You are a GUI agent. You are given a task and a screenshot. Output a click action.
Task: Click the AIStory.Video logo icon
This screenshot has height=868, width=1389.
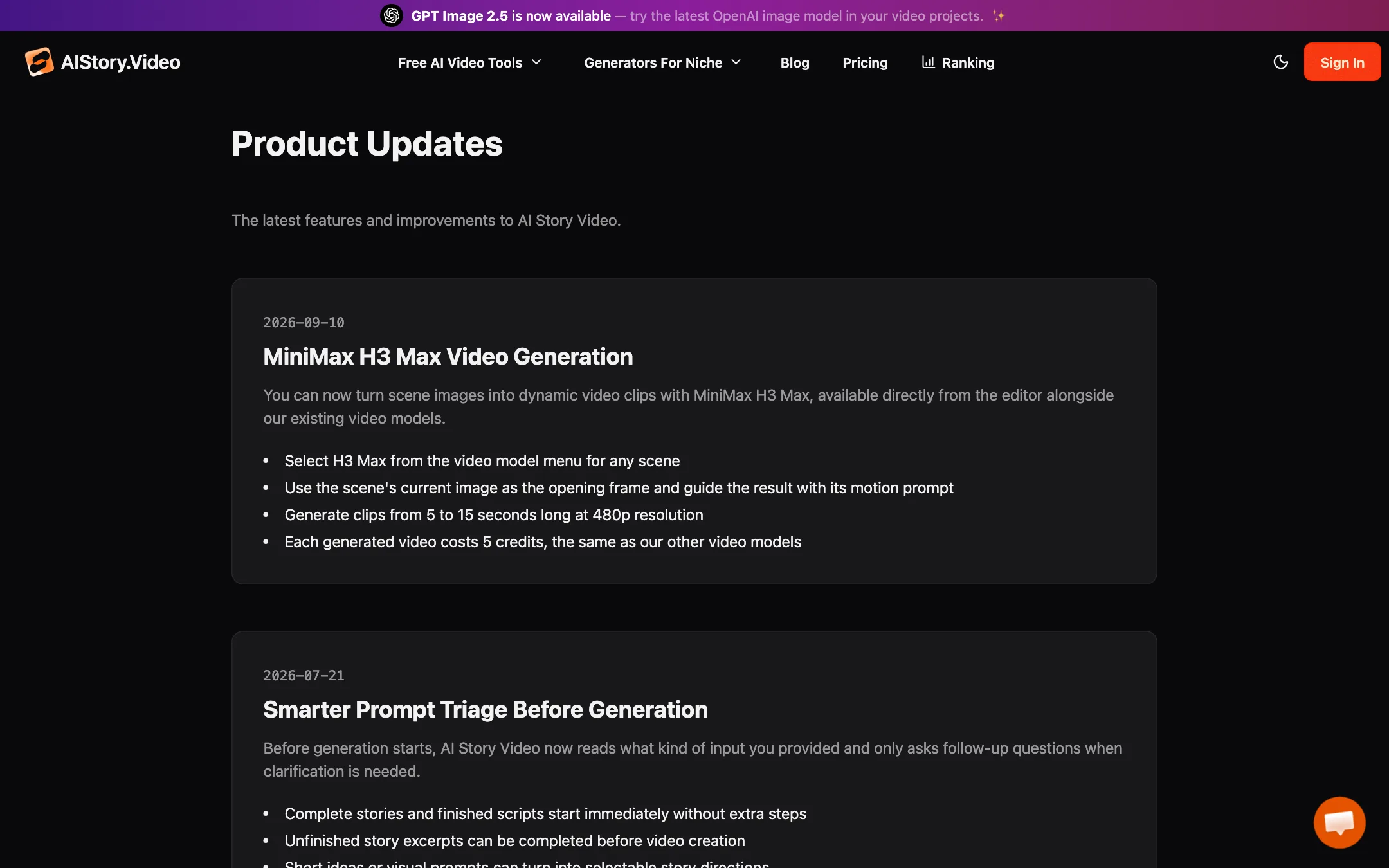click(x=39, y=62)
